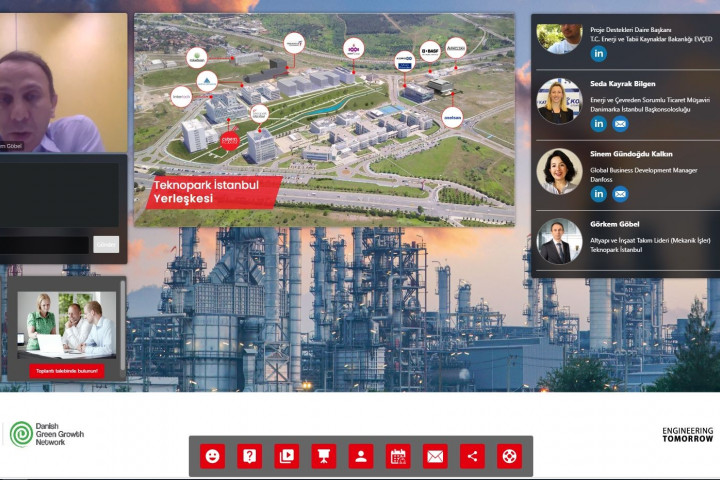This screenshot has width=720, height=480.
Task: Click the chat messages display area
Action: point(59,195)
